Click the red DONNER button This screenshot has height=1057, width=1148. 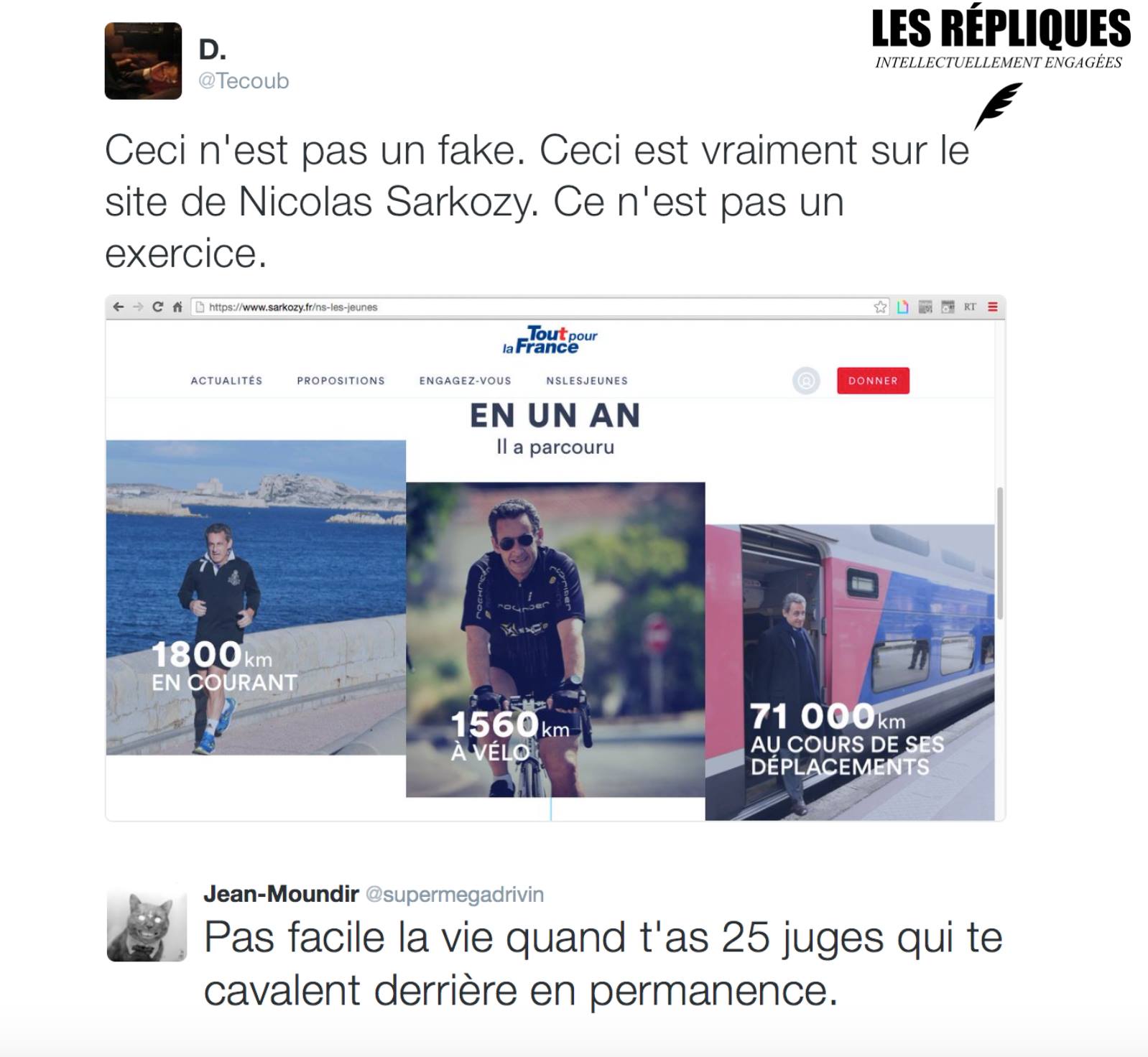click(x=873, y=381)
